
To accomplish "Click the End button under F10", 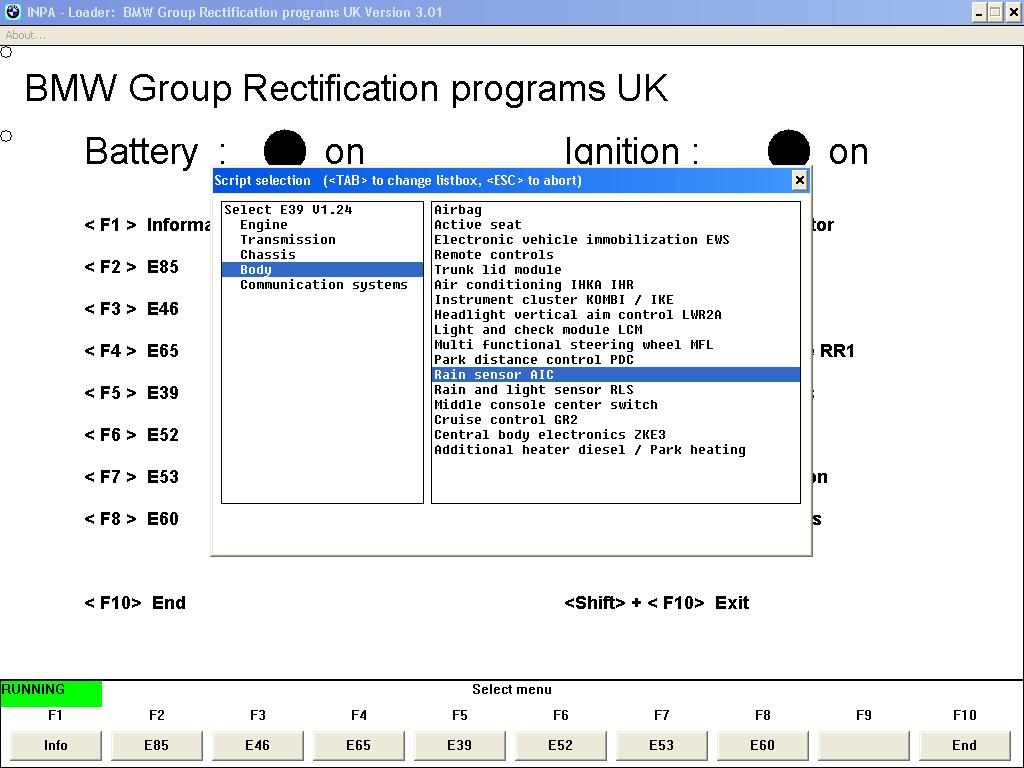I will click(965, 745).
